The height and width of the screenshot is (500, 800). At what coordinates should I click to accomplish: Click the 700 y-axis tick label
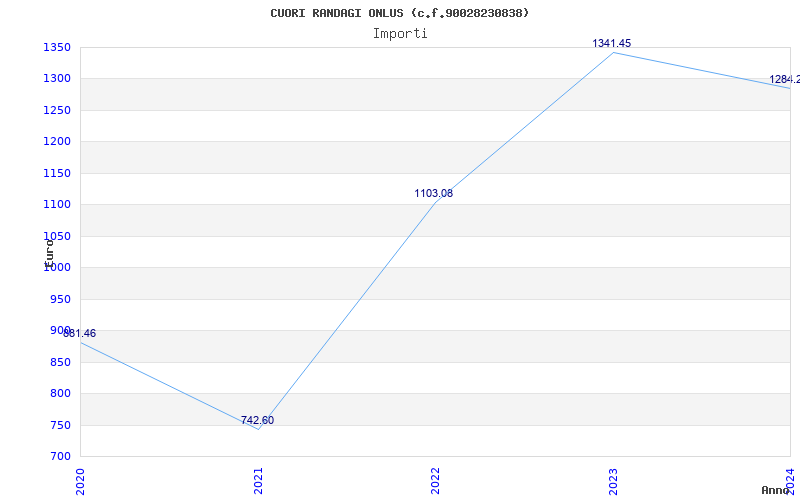coord(60,456)
